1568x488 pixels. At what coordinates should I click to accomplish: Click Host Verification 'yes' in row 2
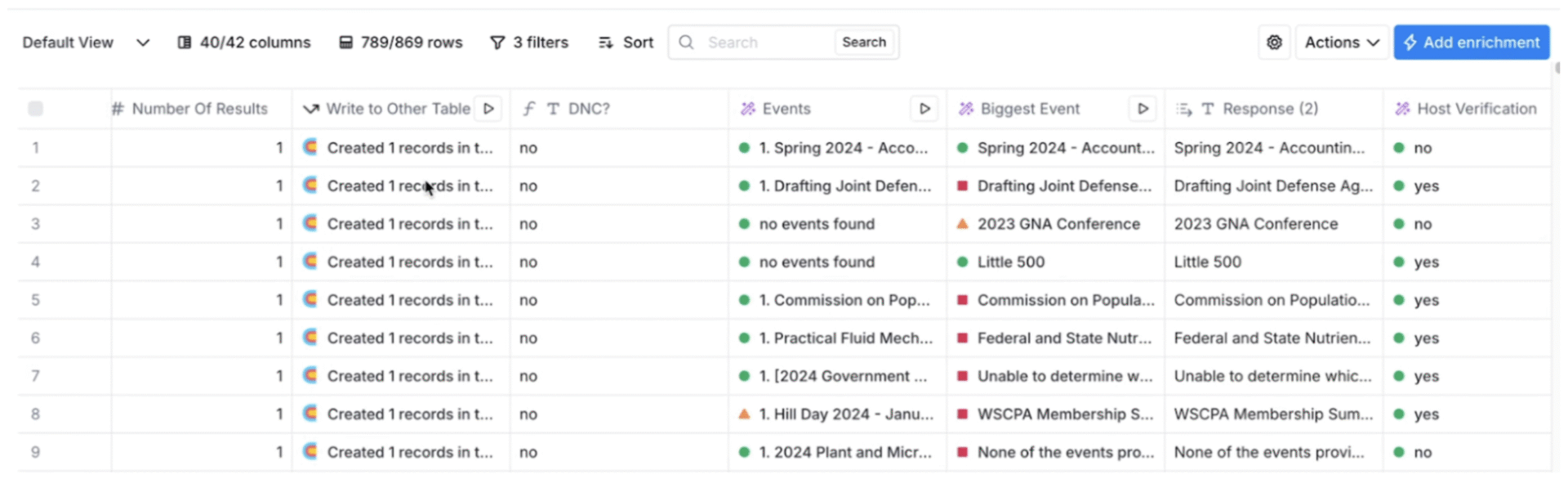[1467, 186]
